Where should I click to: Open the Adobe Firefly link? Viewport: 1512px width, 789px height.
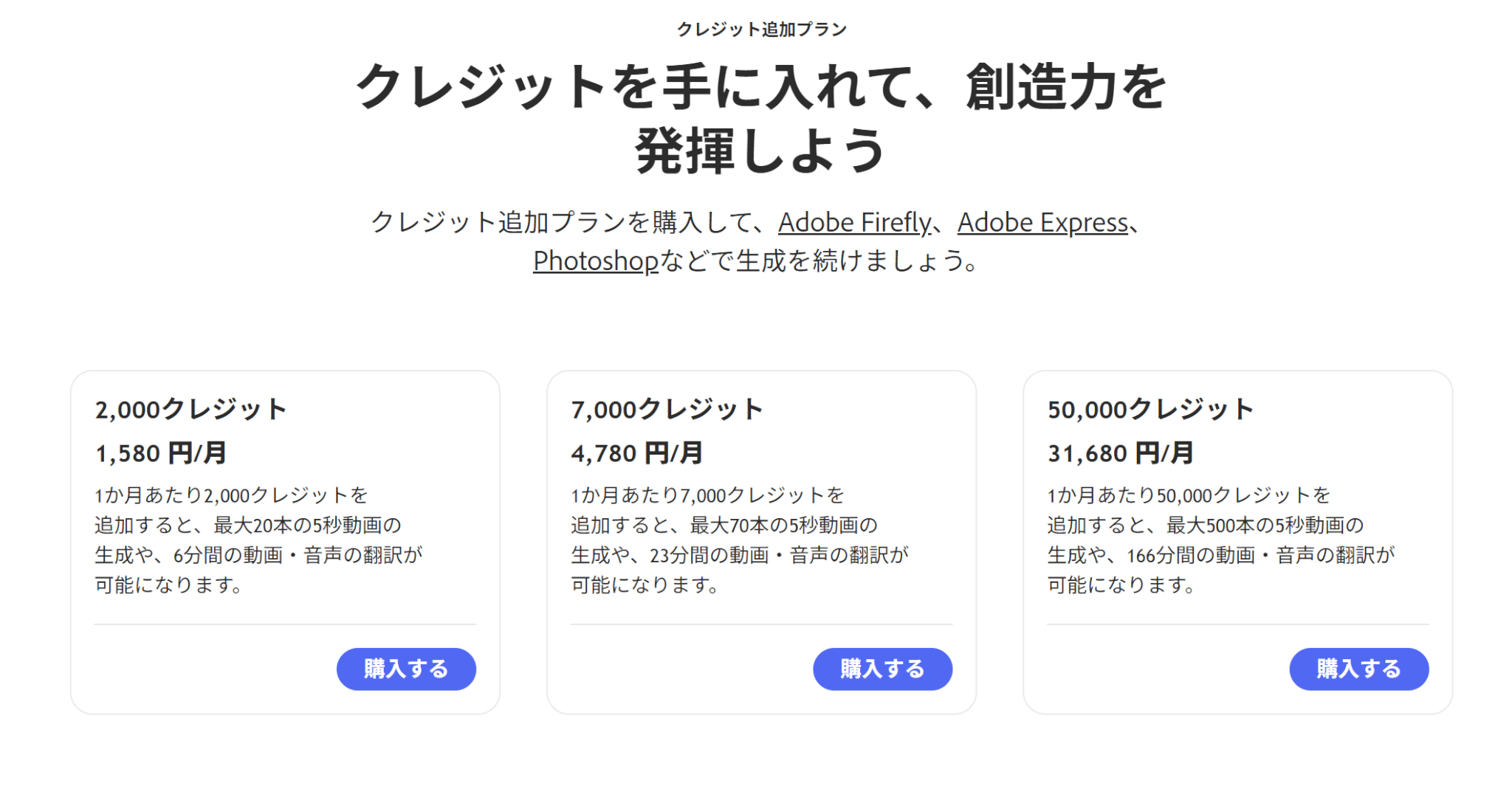pyautogui.click(x=854, y=222)
